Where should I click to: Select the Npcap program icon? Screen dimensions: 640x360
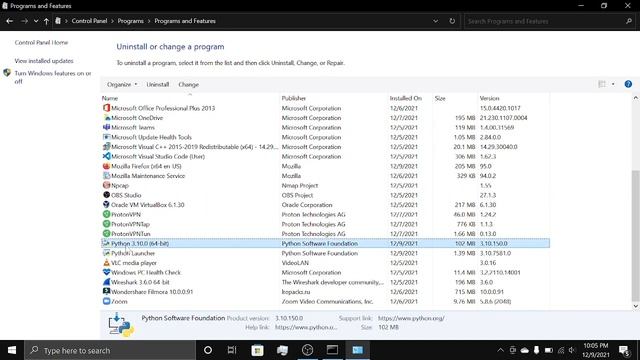[106, 185]
